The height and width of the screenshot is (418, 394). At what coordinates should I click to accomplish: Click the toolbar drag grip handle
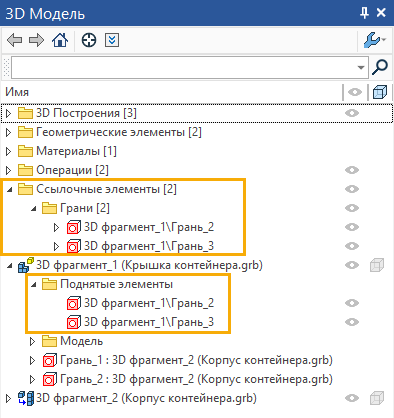point(6,67)
